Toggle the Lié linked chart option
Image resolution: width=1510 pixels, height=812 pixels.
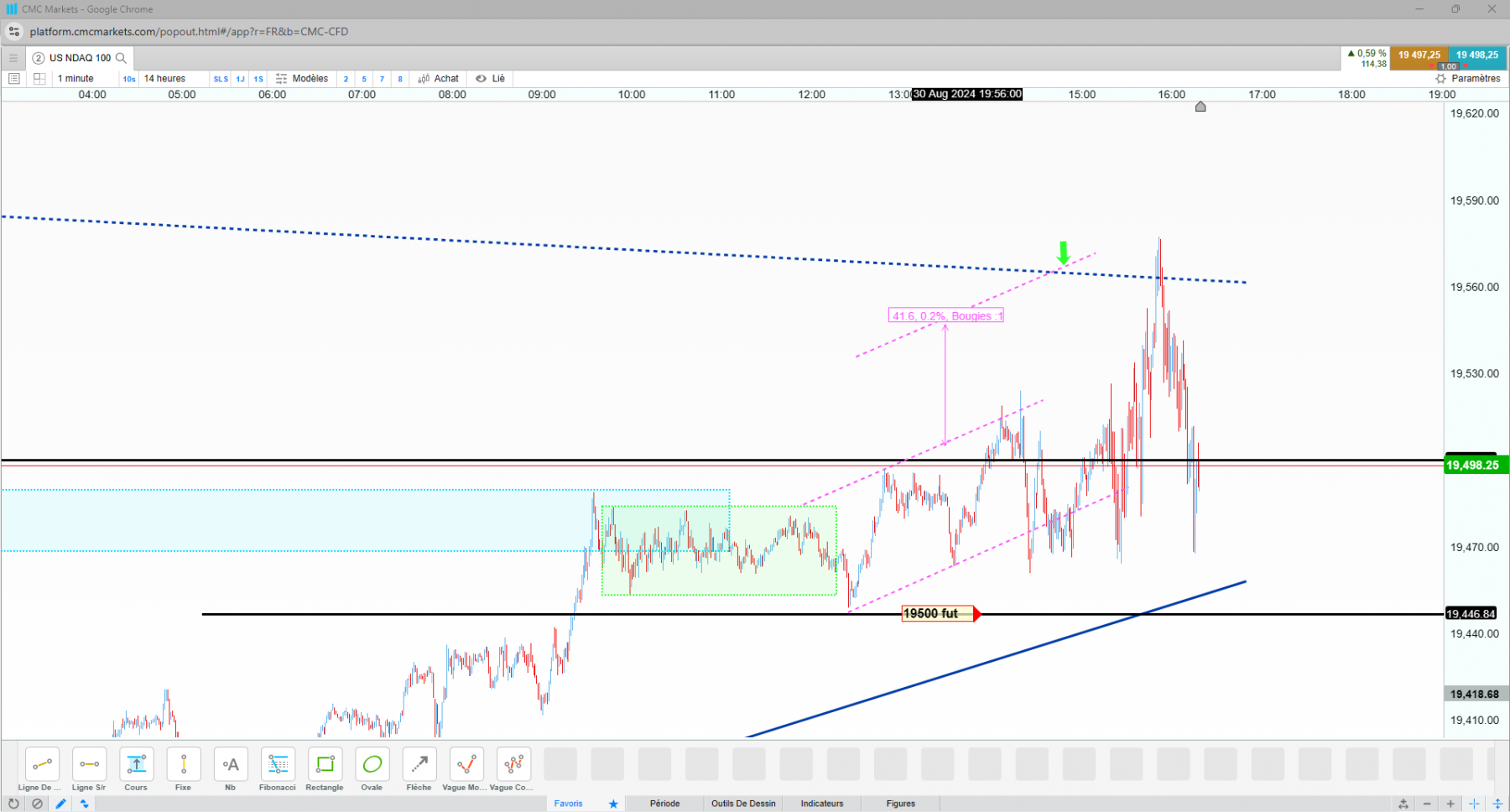click(491, 79)
